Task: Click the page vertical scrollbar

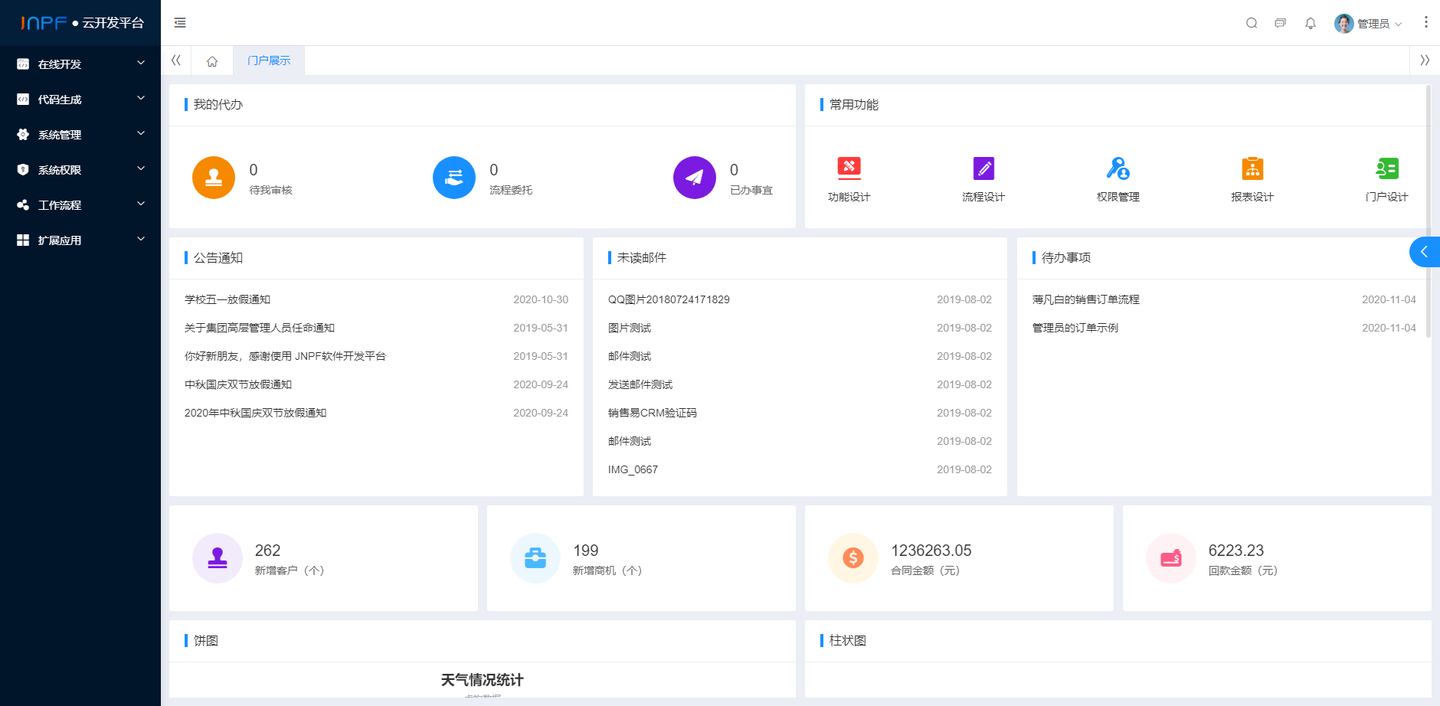Action: (1430, 210)
